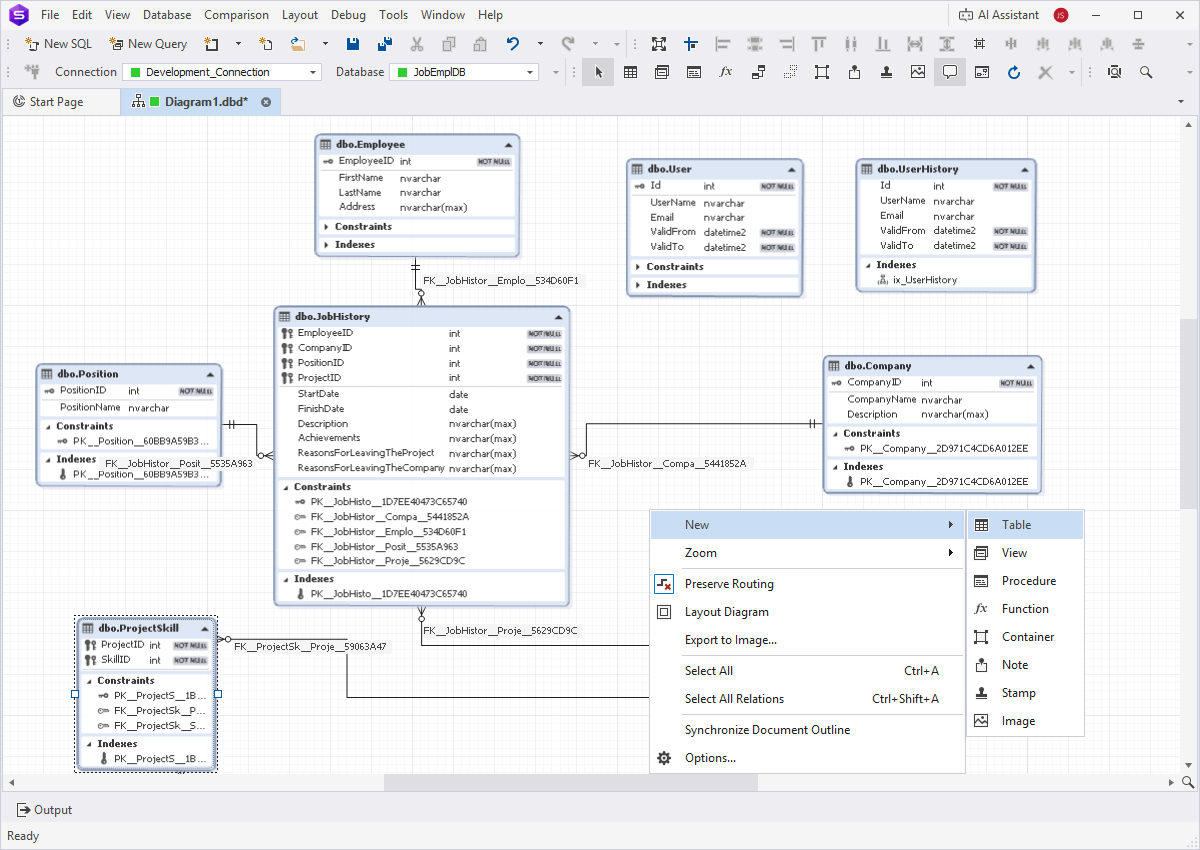Expand Indexes in dbo.User table
Viewport: 1200px width, 850px height.
(x=638, y=285)
